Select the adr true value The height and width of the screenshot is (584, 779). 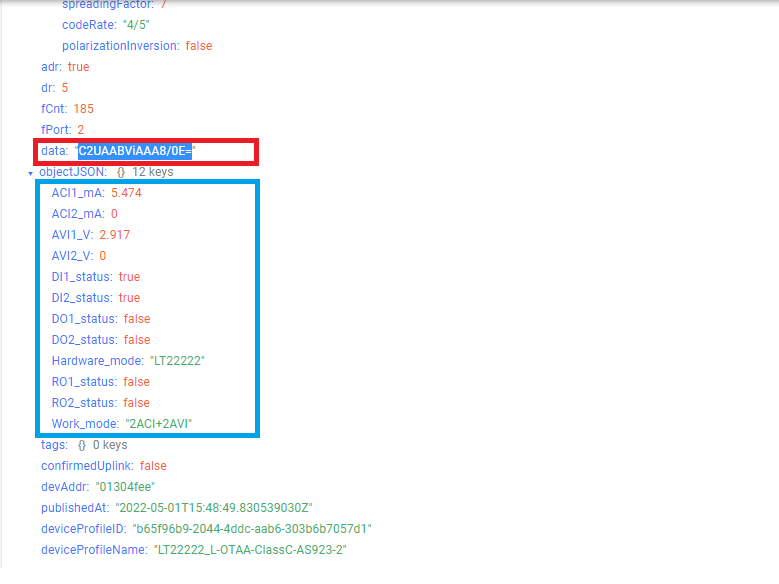tap(78, 67)
